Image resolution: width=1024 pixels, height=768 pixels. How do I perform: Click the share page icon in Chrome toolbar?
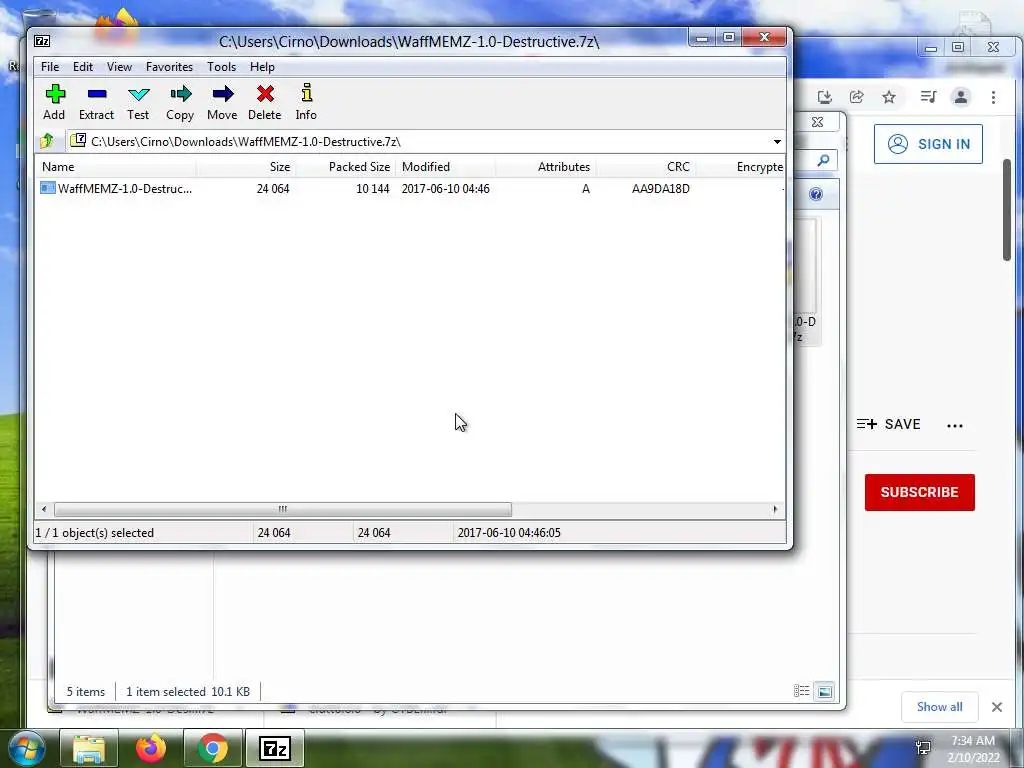tap(856, 97)
